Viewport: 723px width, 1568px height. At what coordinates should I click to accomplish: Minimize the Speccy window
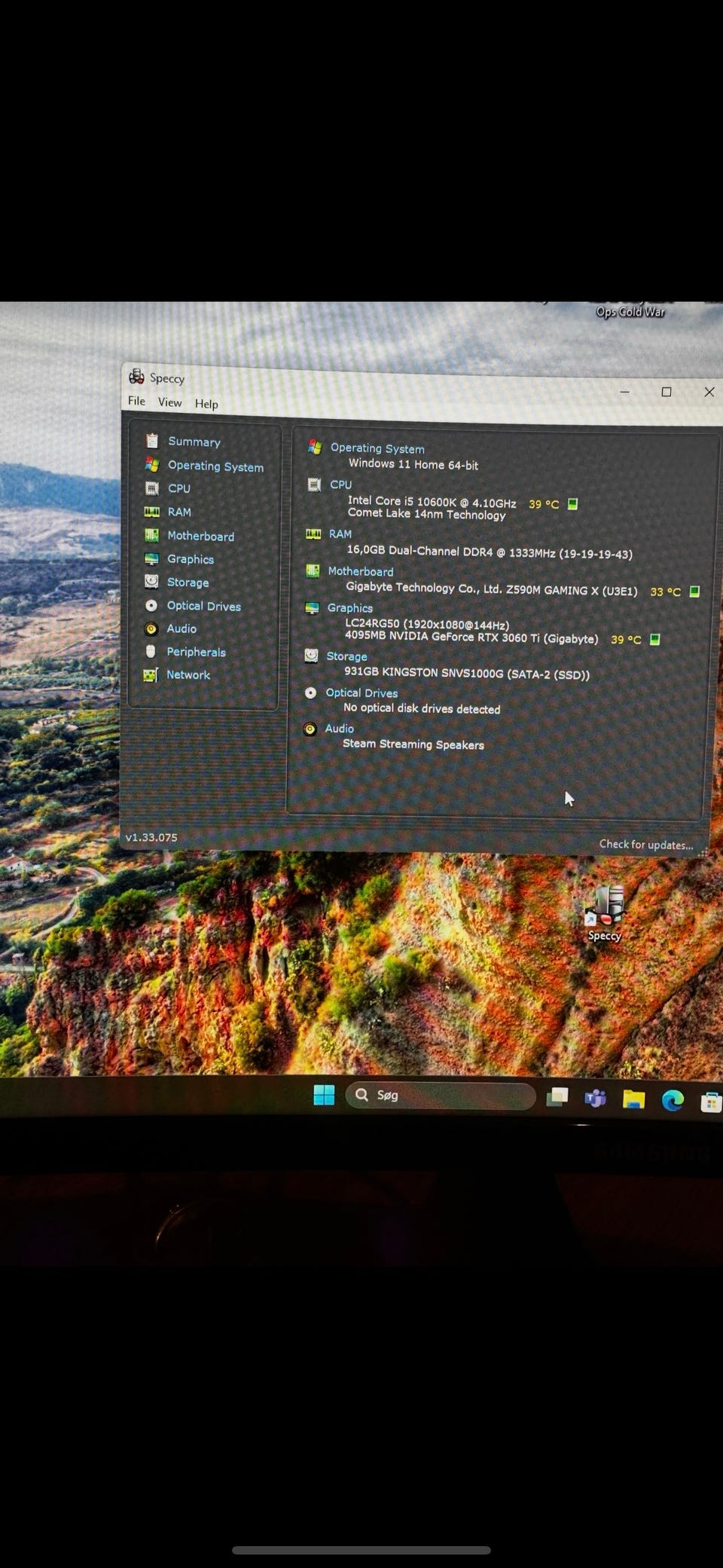pyautogui.click(x=625, y=392)
